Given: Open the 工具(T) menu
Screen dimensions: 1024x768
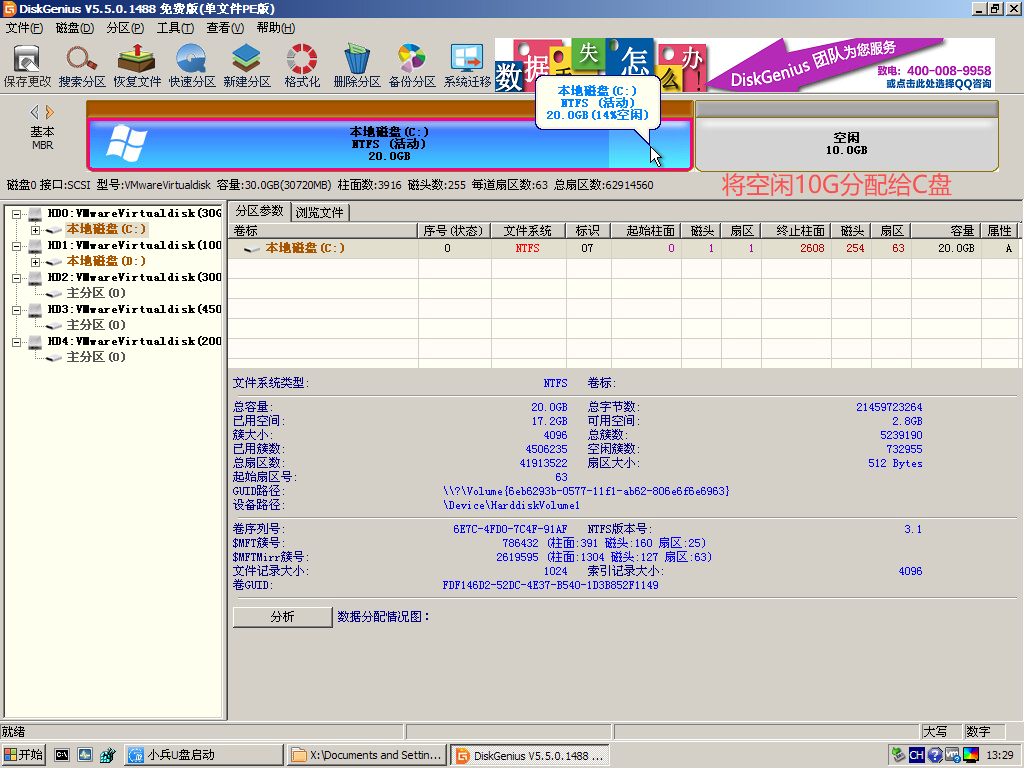Looking at the screenshot, I should (175, 27).
